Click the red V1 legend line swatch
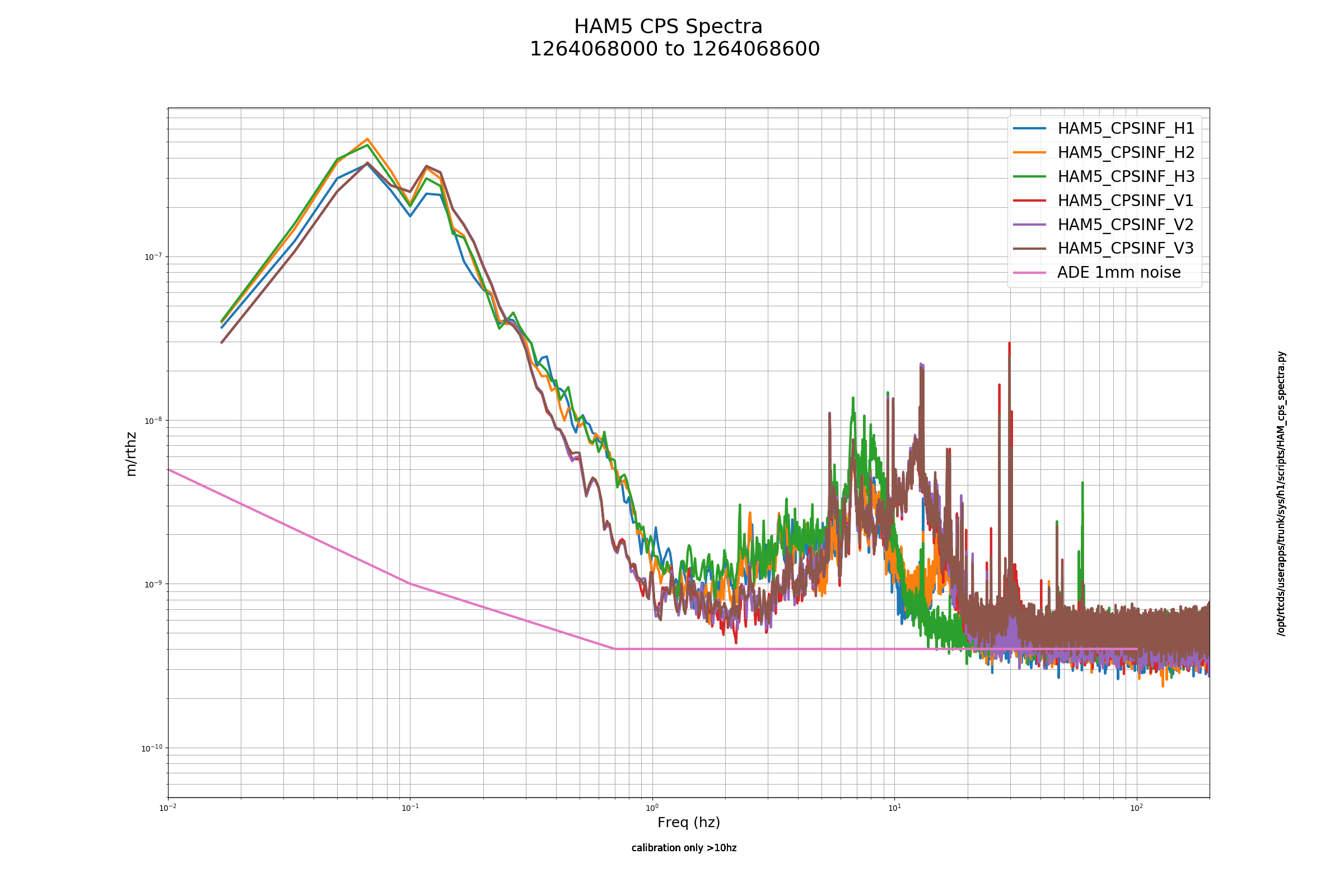 pyautogui.click(x=1030, y=200)
